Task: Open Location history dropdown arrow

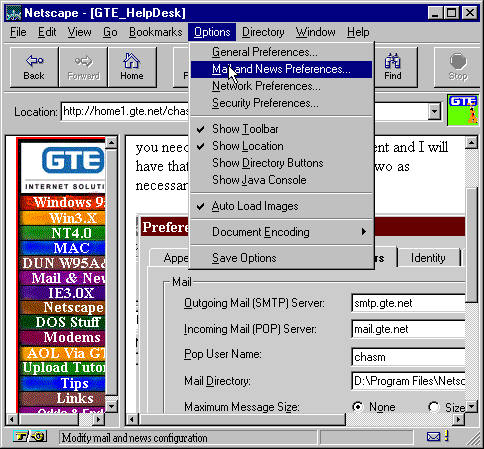Action: [x=434, y=112]
